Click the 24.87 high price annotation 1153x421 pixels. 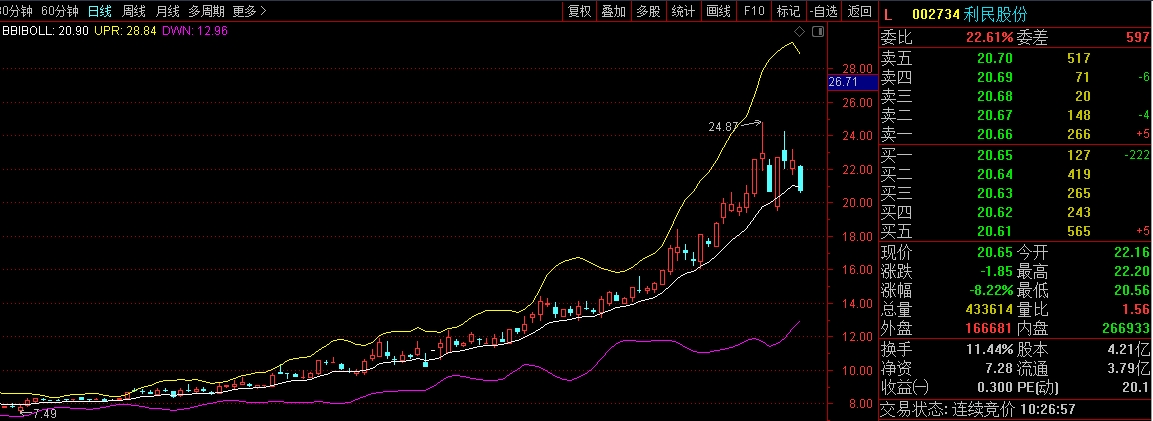723,126
